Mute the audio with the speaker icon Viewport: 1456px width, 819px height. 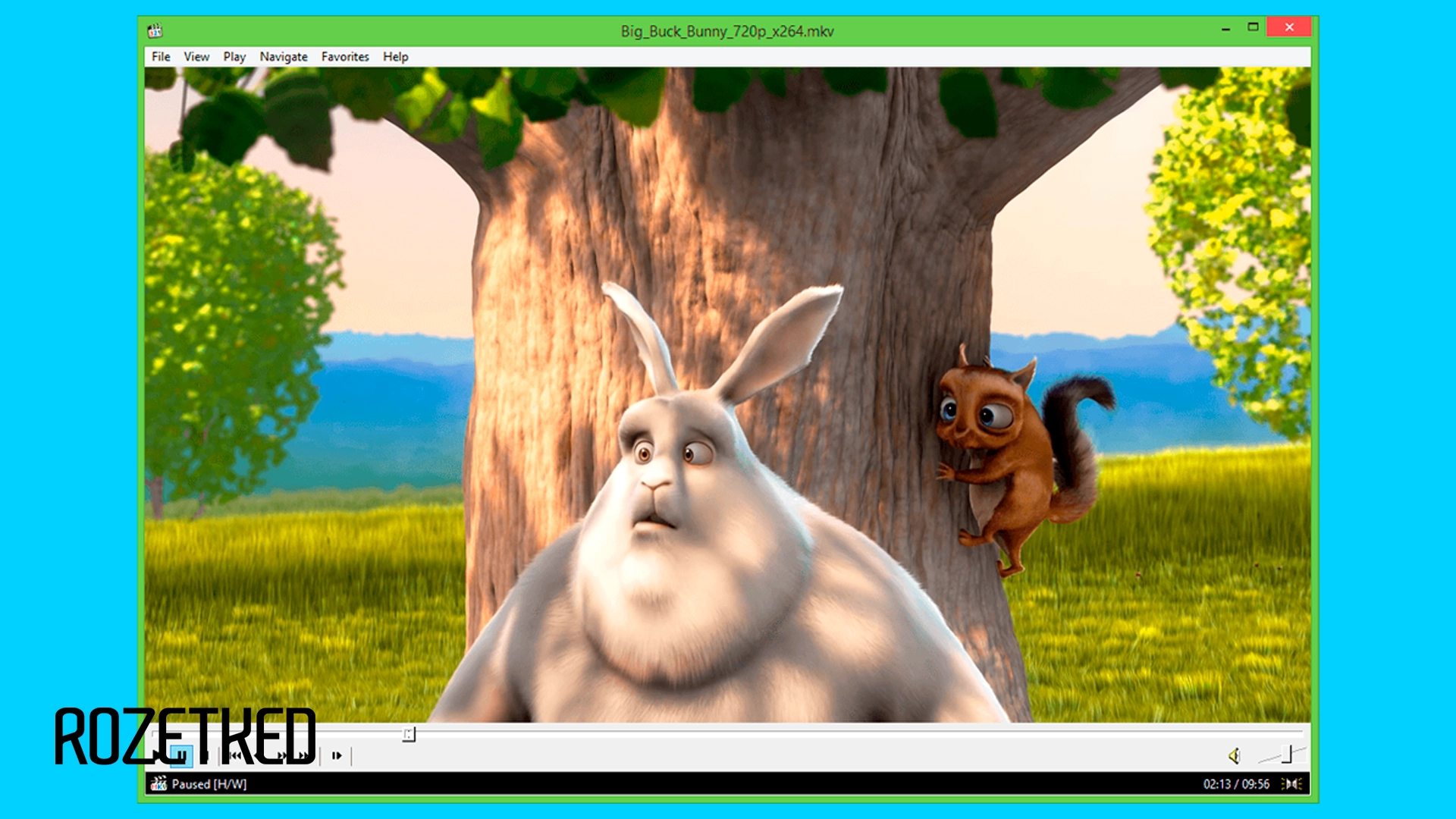[1235, 755]
